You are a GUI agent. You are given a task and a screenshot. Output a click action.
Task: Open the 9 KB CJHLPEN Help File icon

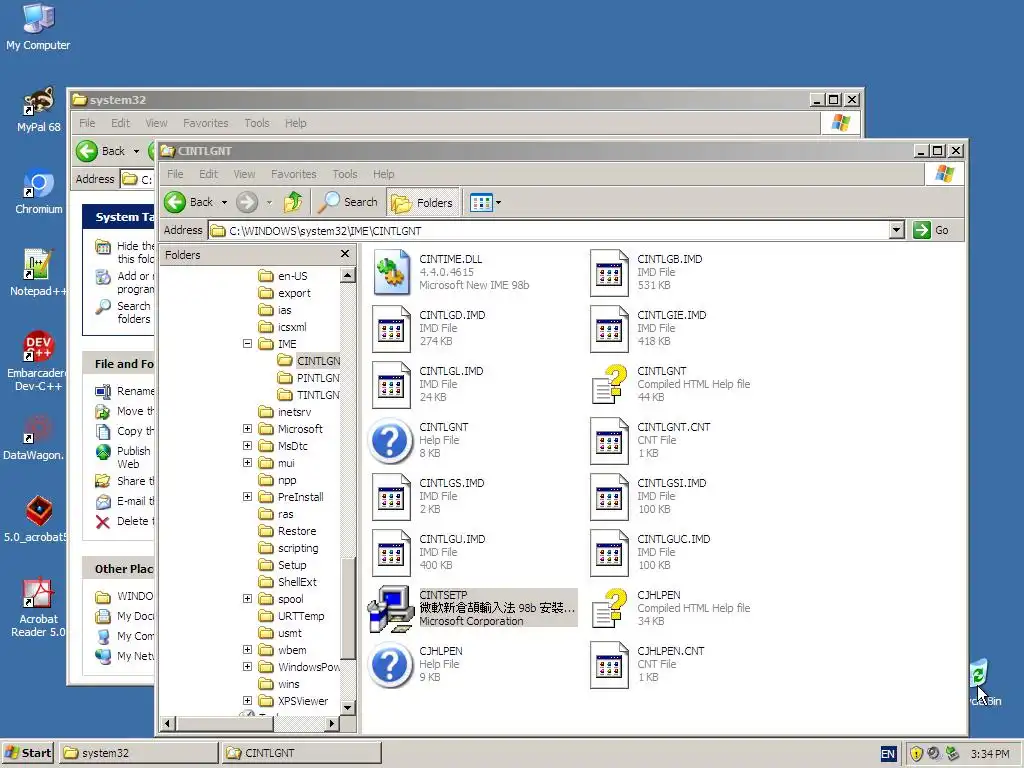point(391,665)
